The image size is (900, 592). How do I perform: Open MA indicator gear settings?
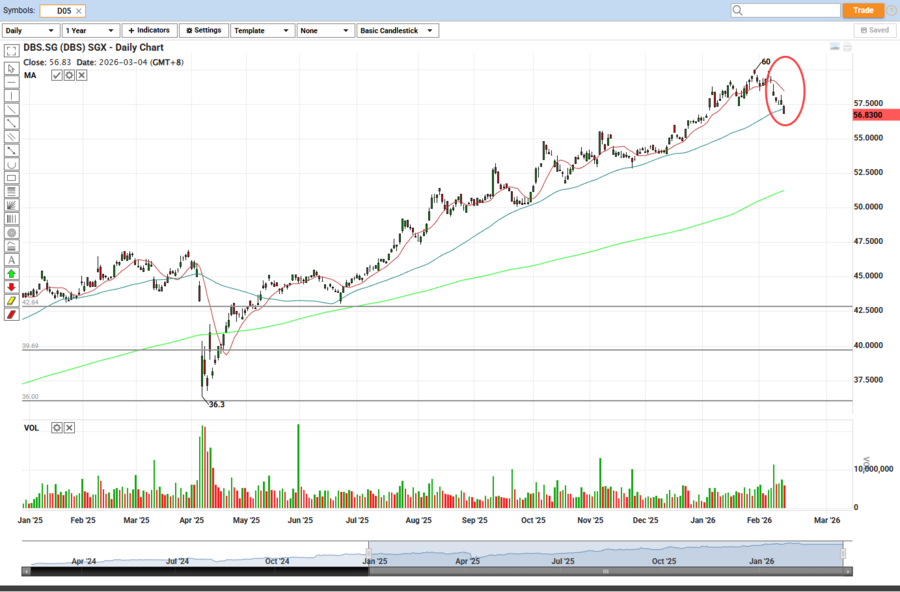(69, 75)
